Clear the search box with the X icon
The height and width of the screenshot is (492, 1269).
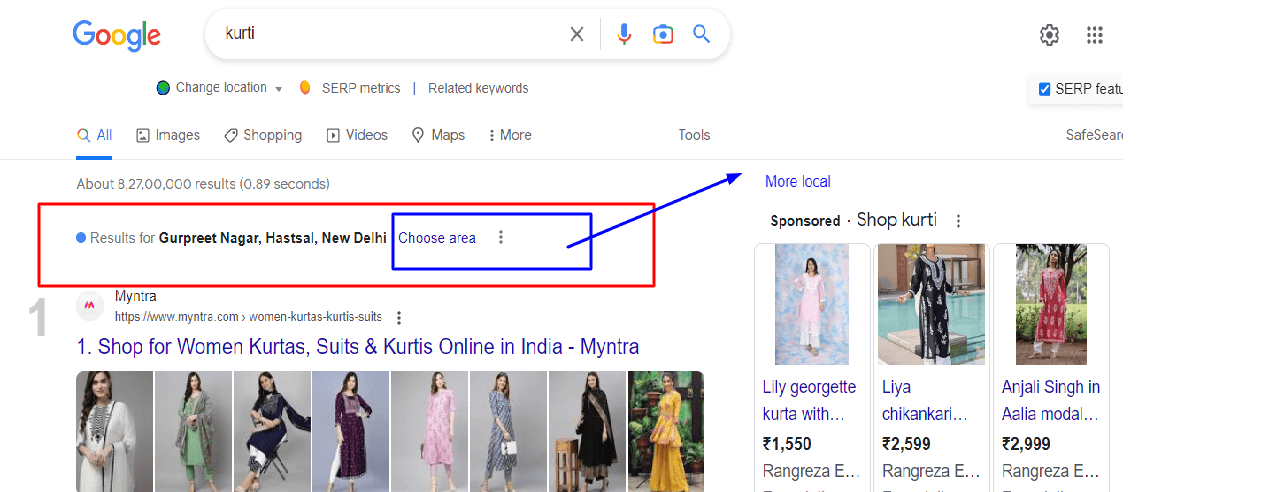pos(577,35)
